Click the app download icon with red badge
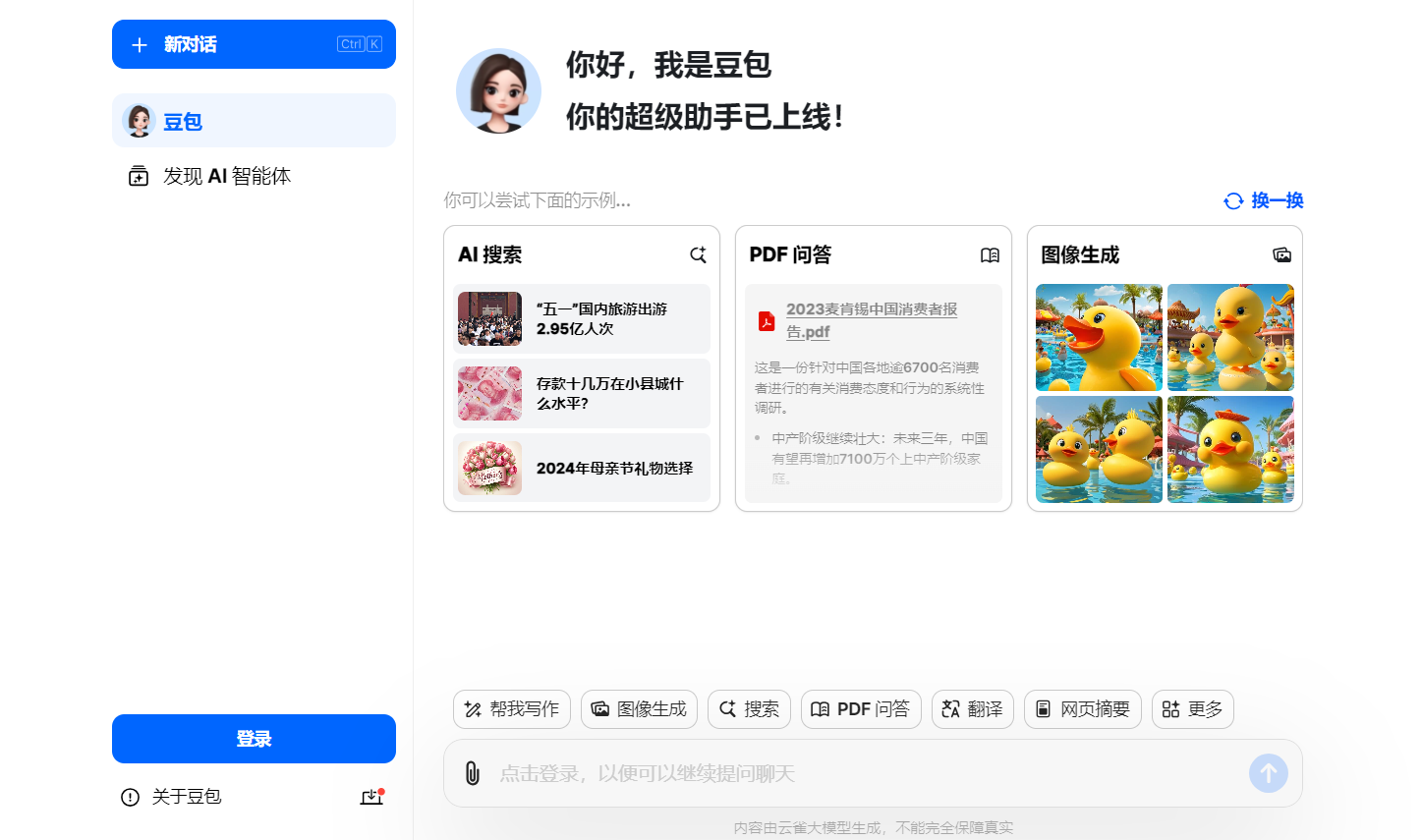Screen dimensions: 1422x840 [x=371, y=797]
